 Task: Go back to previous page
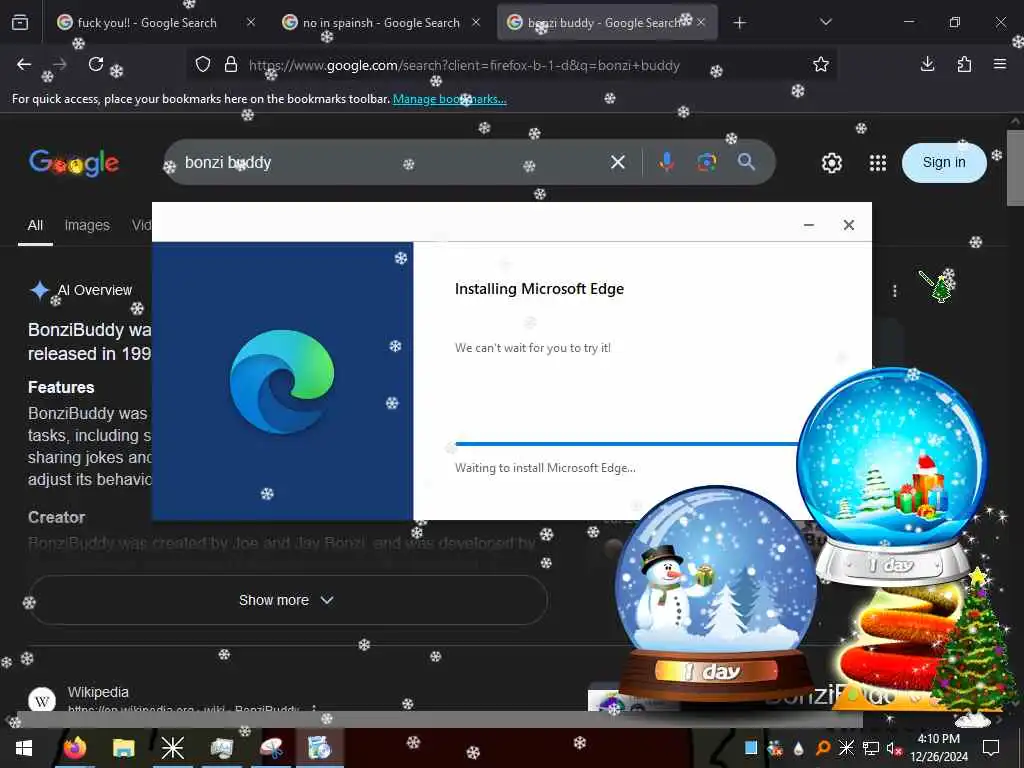[24, 64]
